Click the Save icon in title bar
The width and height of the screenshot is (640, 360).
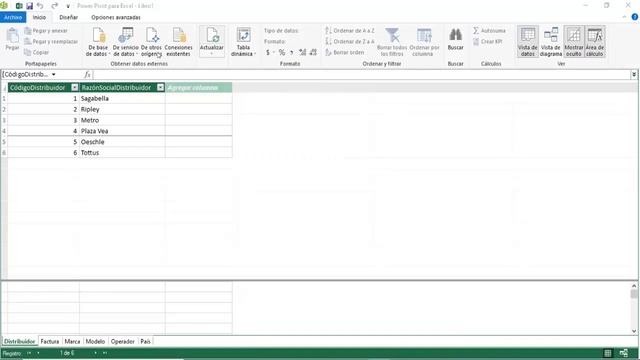click(29, 6)
